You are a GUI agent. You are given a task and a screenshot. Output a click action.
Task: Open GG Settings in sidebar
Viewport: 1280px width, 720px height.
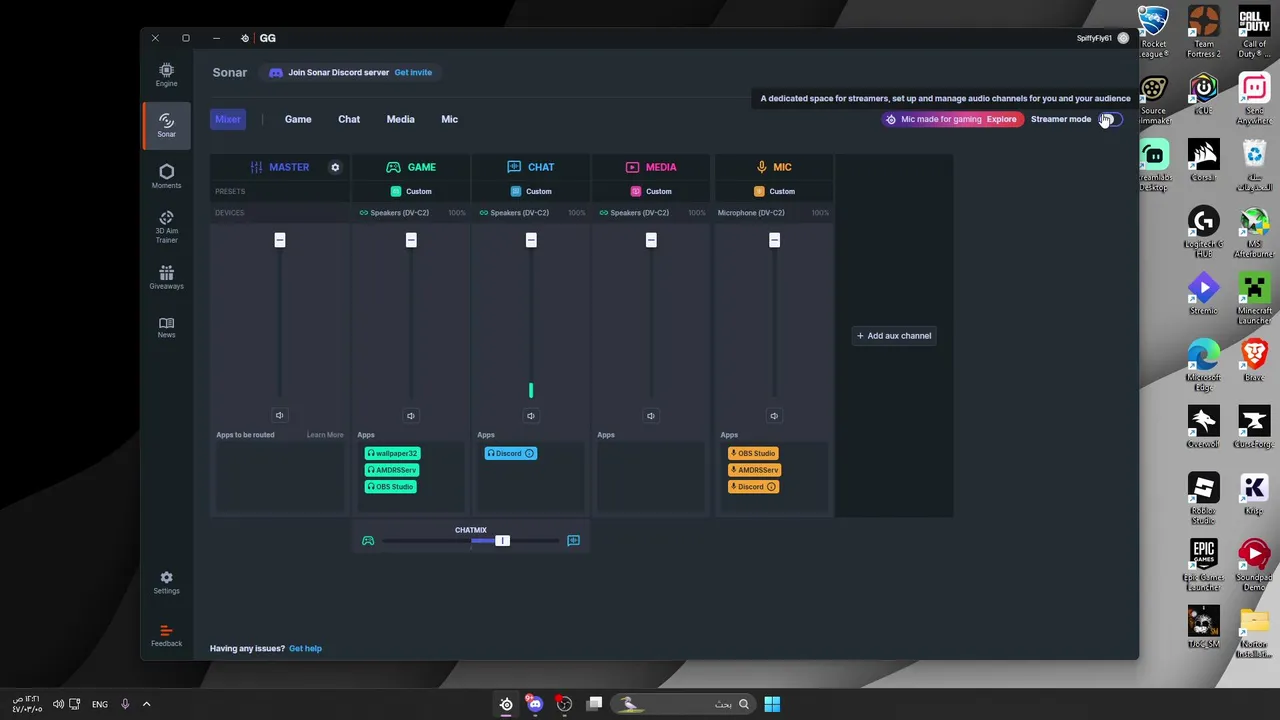click(166, 582)
